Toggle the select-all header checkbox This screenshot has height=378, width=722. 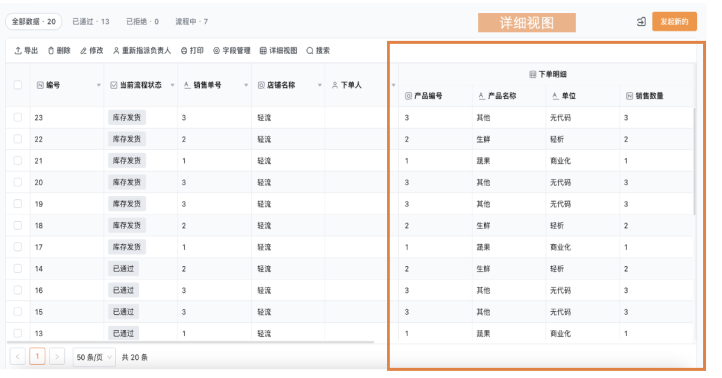pyautogui.click(x=17, y=85)
